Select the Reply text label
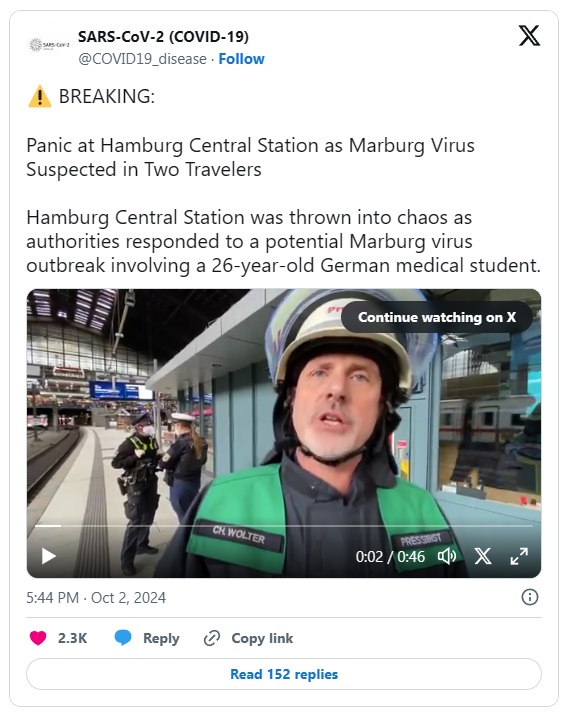 click(161, 638)
